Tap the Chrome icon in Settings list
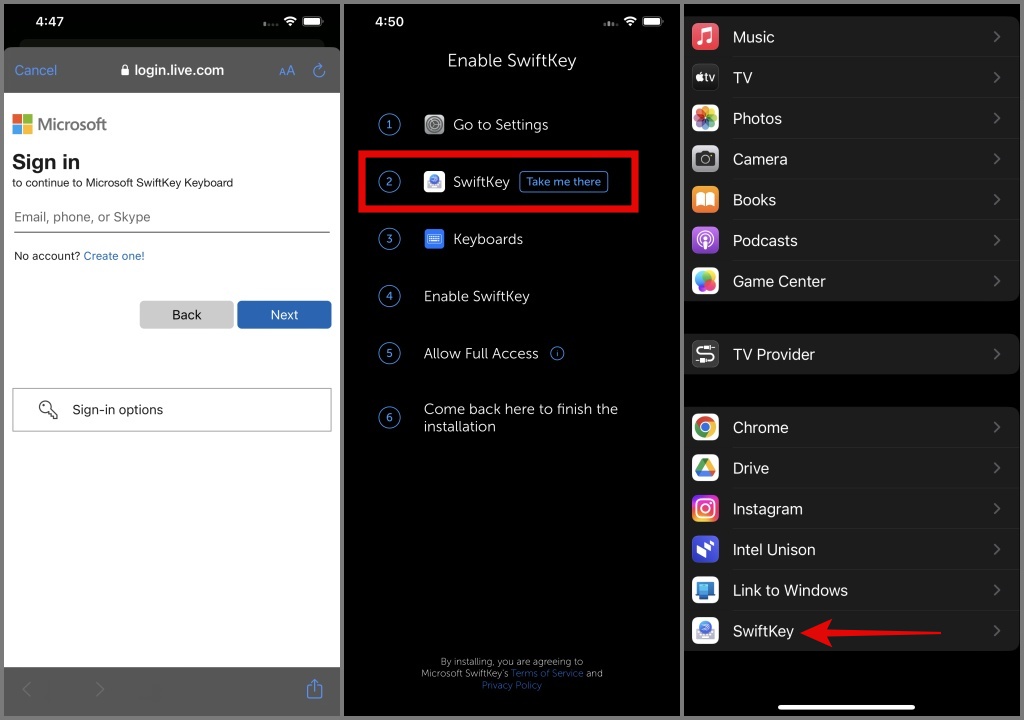 [705, 427]
